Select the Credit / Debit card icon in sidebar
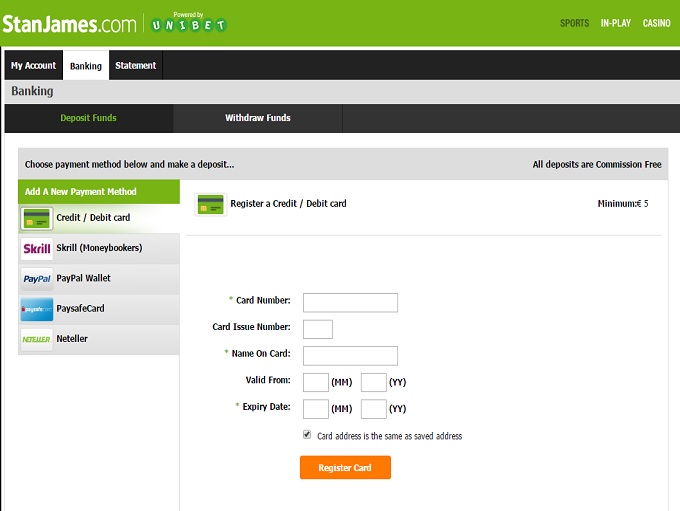680x511 pixels. point(37,218)
